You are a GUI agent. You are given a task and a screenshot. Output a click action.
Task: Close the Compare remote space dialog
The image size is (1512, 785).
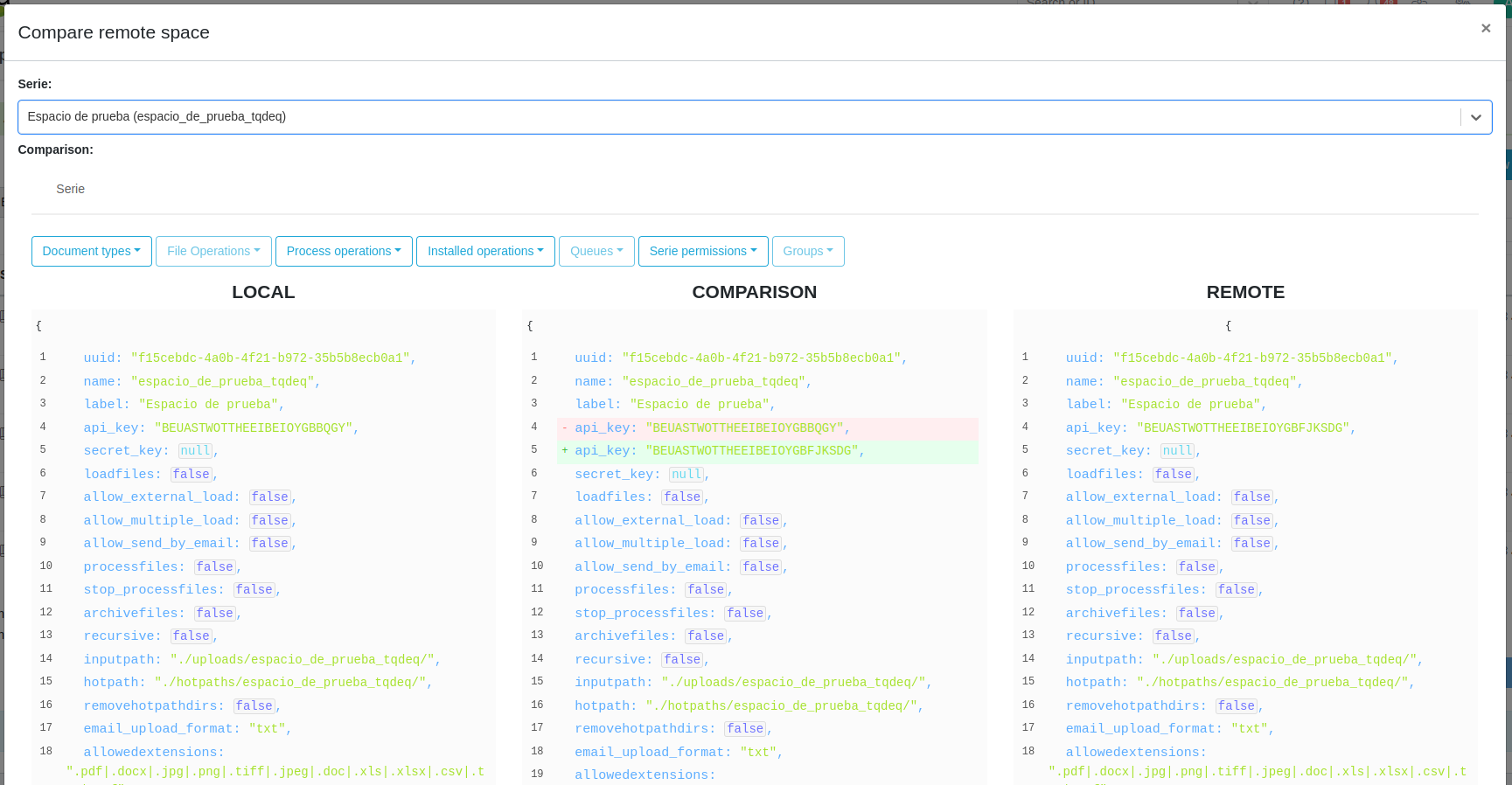[1485, 29]
